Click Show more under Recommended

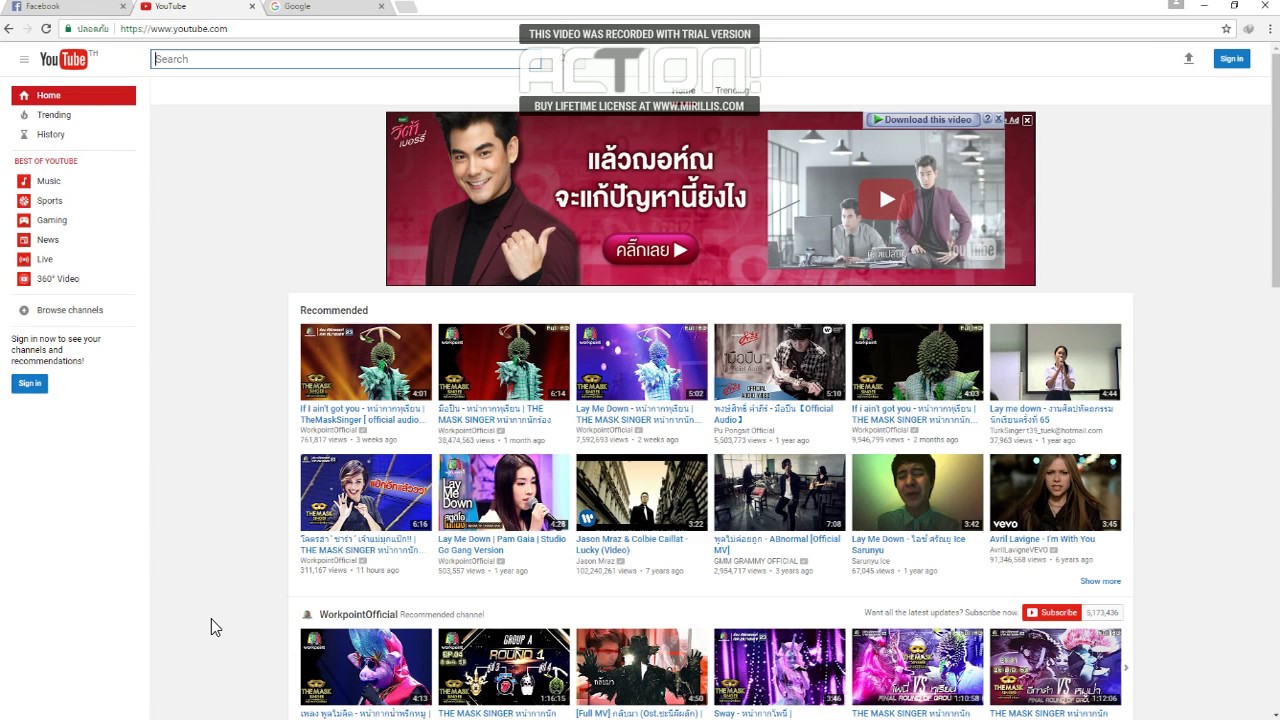pos(1100,581)
